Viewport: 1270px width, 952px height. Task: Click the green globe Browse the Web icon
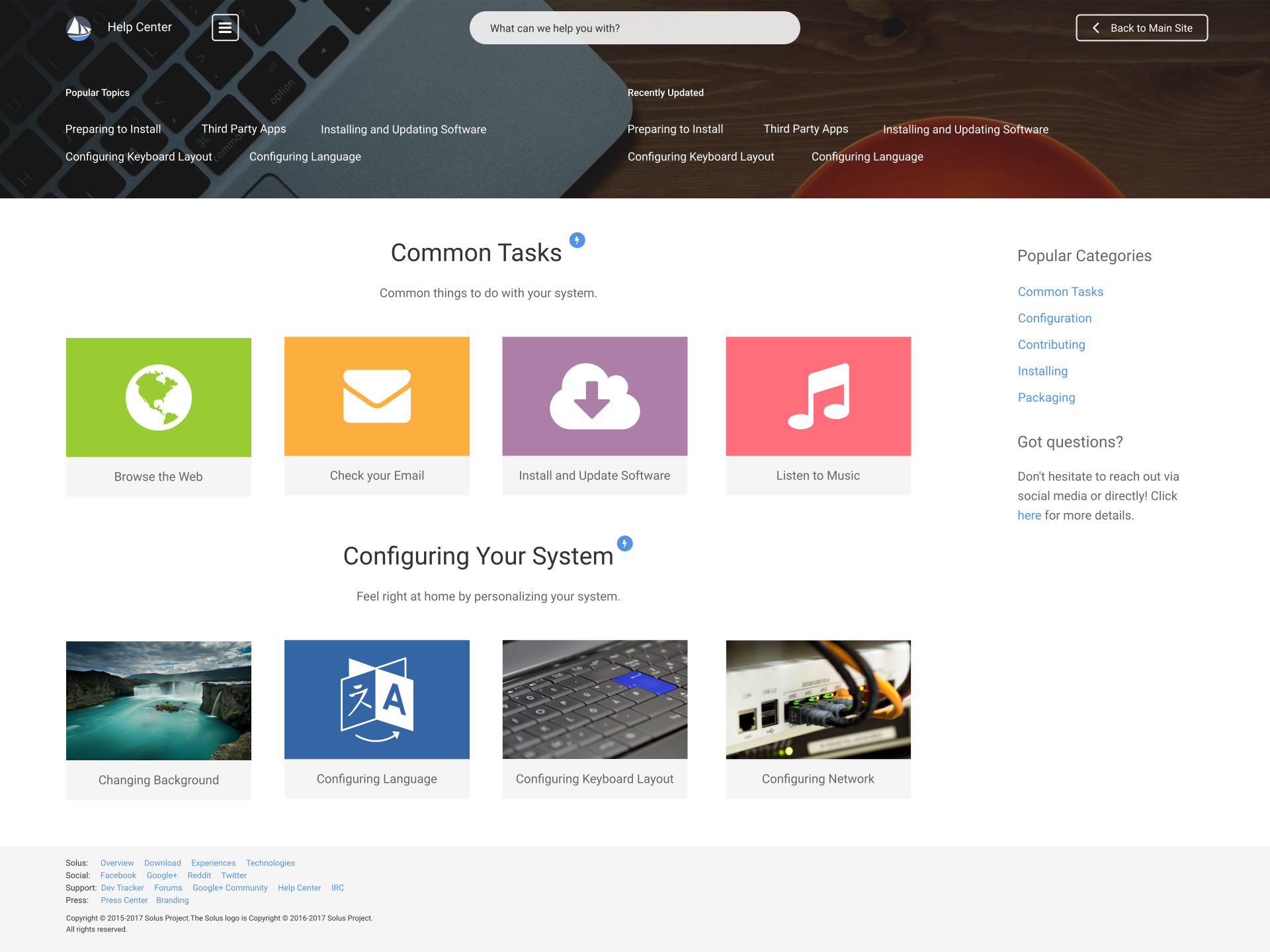159,397
